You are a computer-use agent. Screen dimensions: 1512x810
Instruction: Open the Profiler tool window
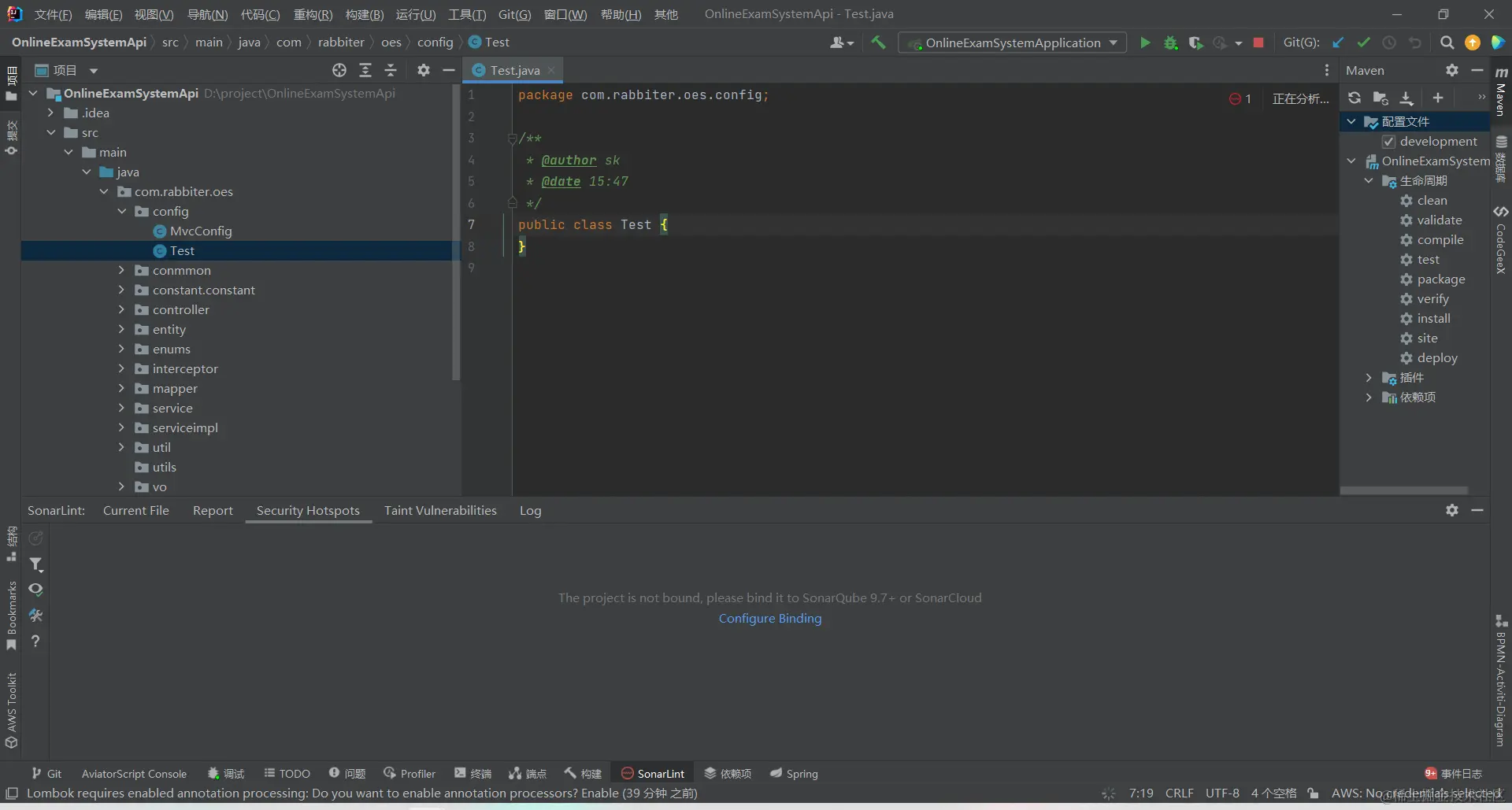point(409,774)
